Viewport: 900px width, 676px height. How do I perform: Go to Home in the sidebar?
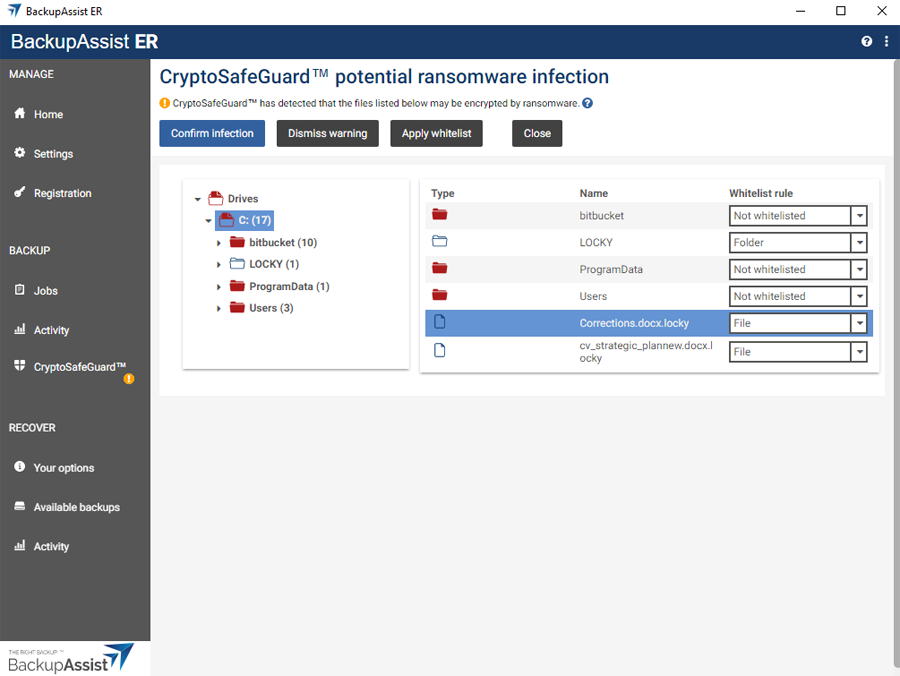pyautogui.click(x=48, y=114)
